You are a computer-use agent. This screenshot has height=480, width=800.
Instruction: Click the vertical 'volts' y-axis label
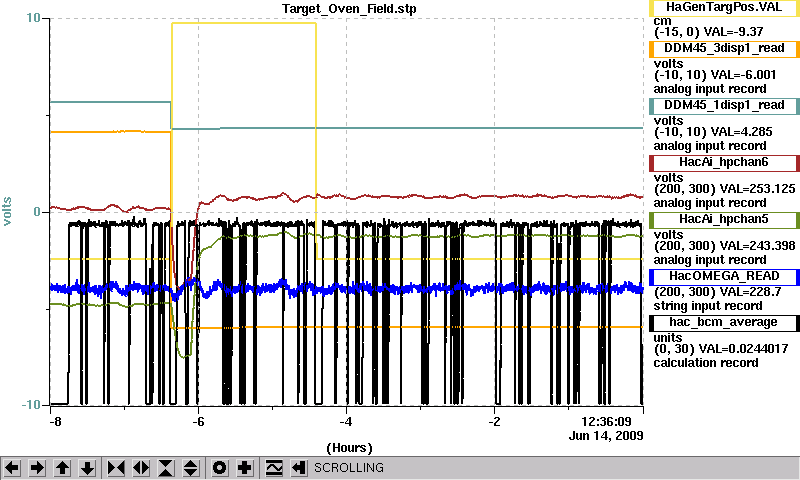pos(7,211)
